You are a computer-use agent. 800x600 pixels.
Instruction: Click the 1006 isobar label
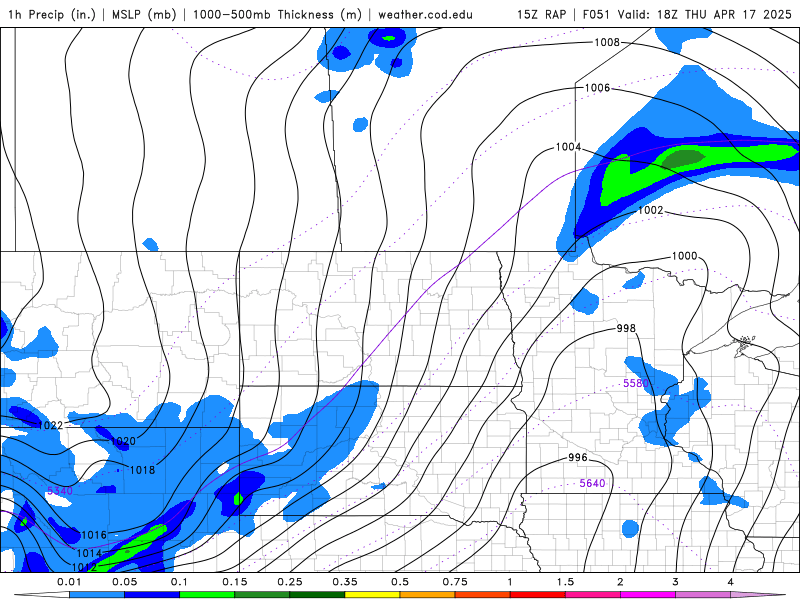click(x=597, y=88)
